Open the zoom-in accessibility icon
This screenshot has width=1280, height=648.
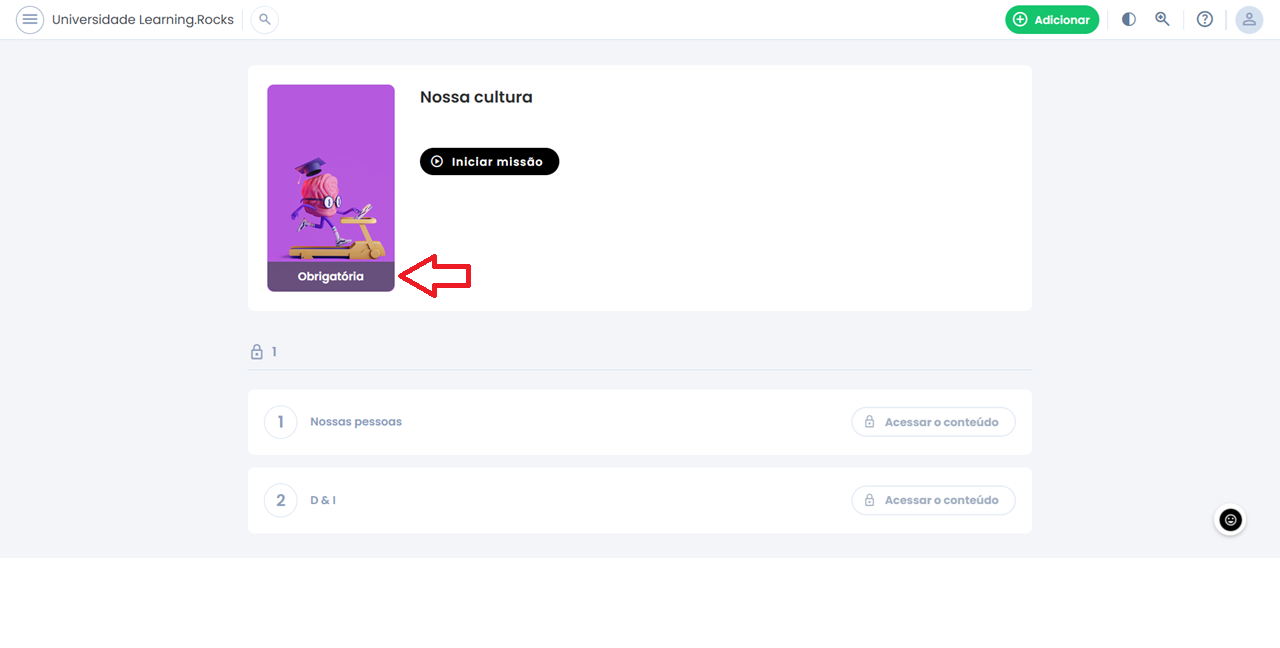point(1162,19)
